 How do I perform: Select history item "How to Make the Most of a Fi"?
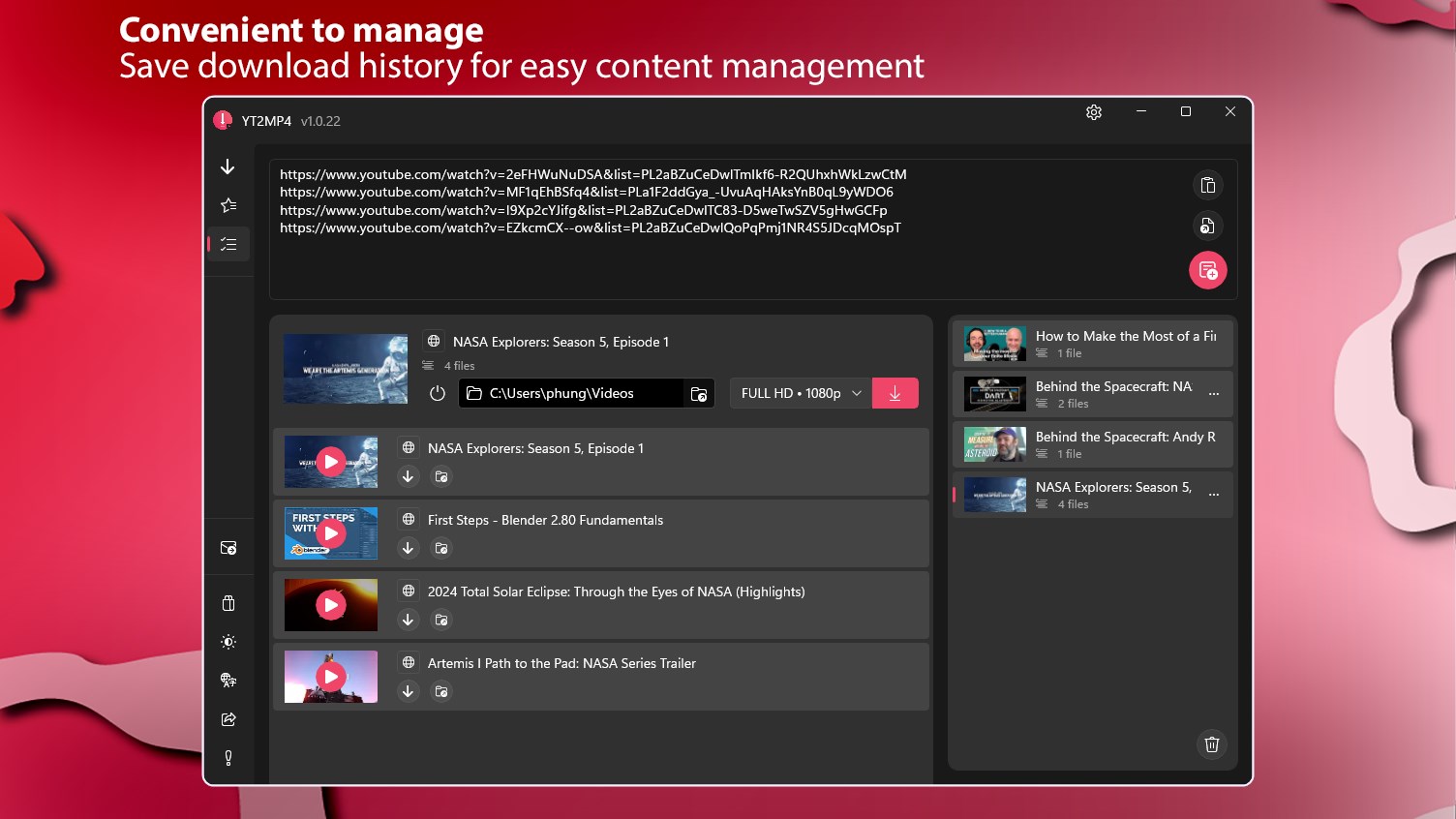click(1093, 344)
